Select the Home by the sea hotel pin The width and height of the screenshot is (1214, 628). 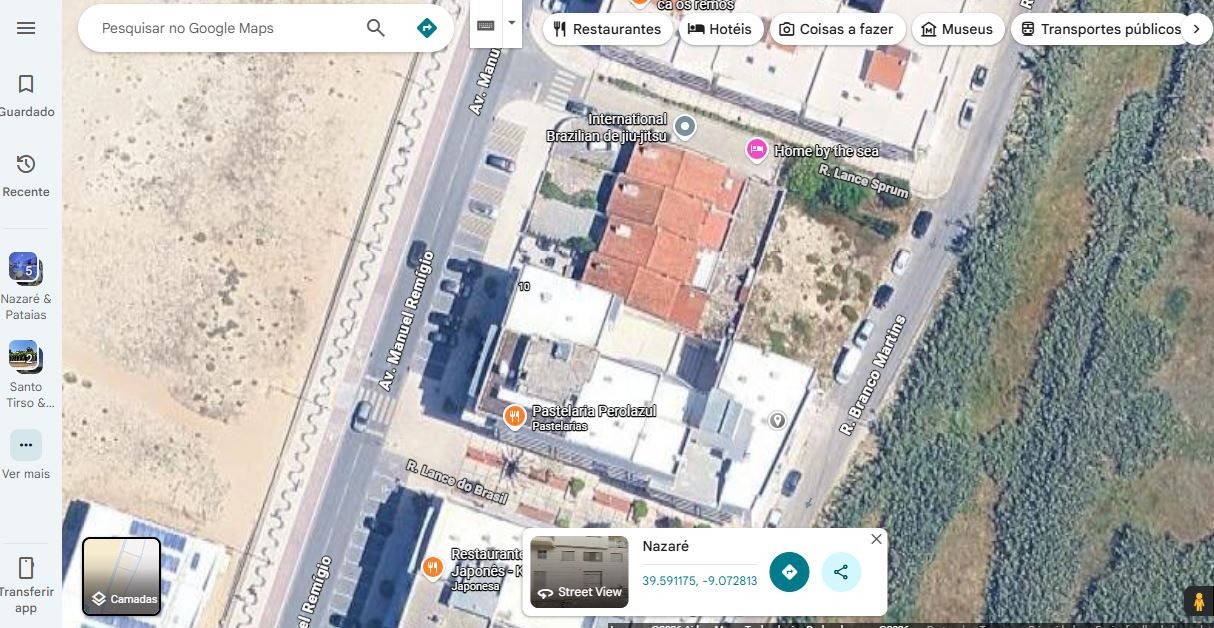coord(757,150)
